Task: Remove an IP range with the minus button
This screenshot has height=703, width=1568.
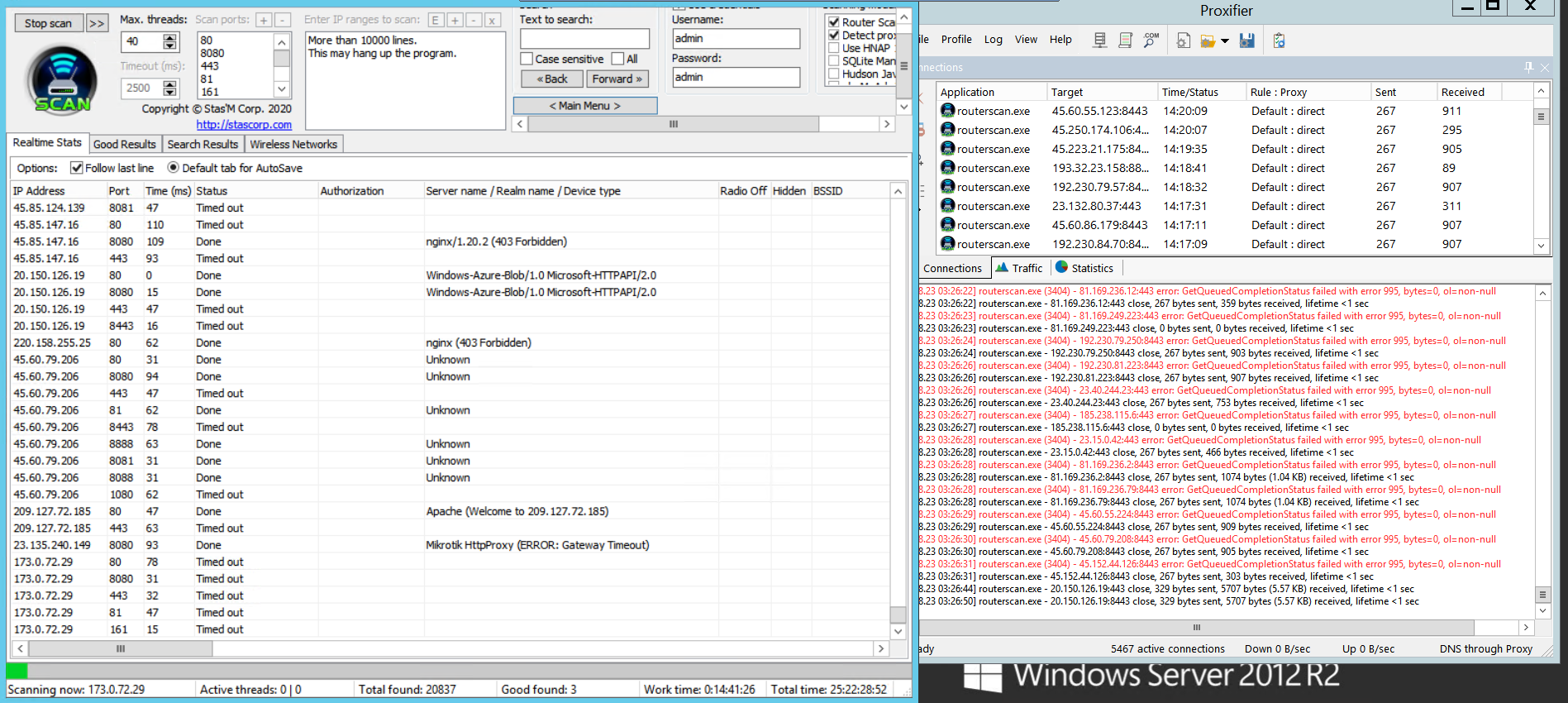Action: [x=474, y=20]
